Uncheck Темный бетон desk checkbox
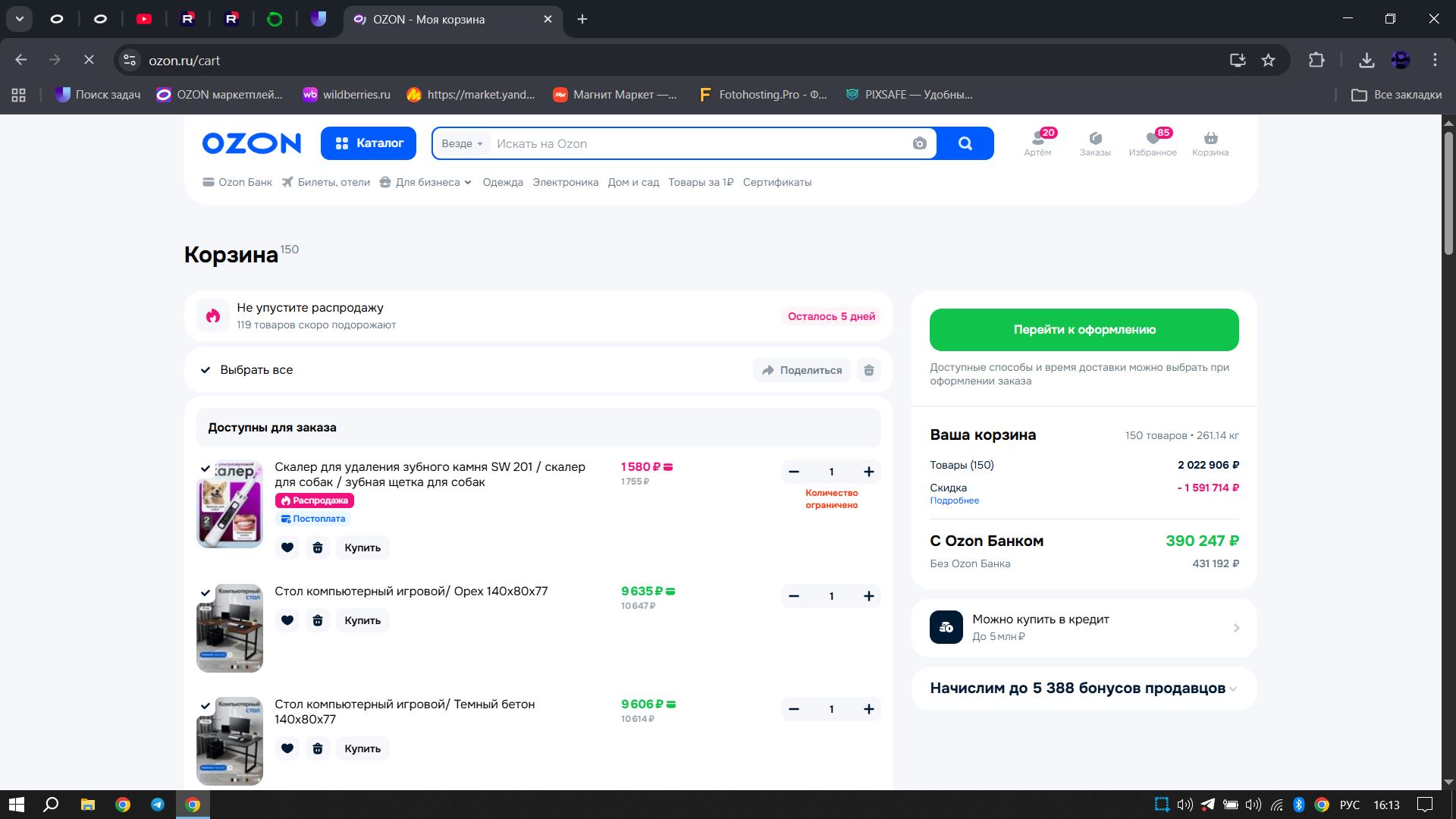The image size is (1456, 819). (x=206, y=706)
